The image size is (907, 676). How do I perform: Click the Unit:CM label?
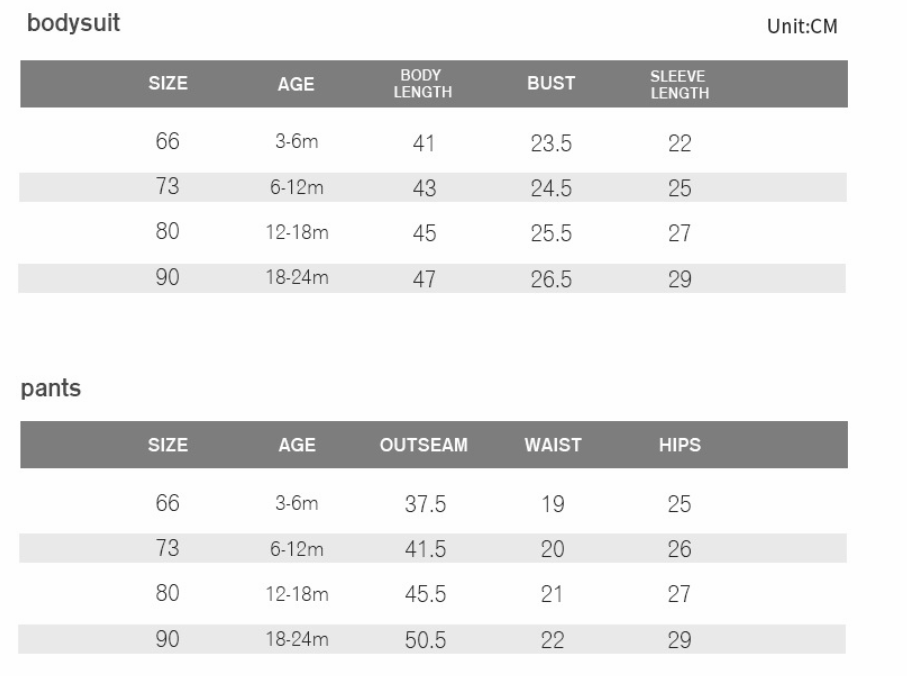pyautogui.click(x=801, y=27)
